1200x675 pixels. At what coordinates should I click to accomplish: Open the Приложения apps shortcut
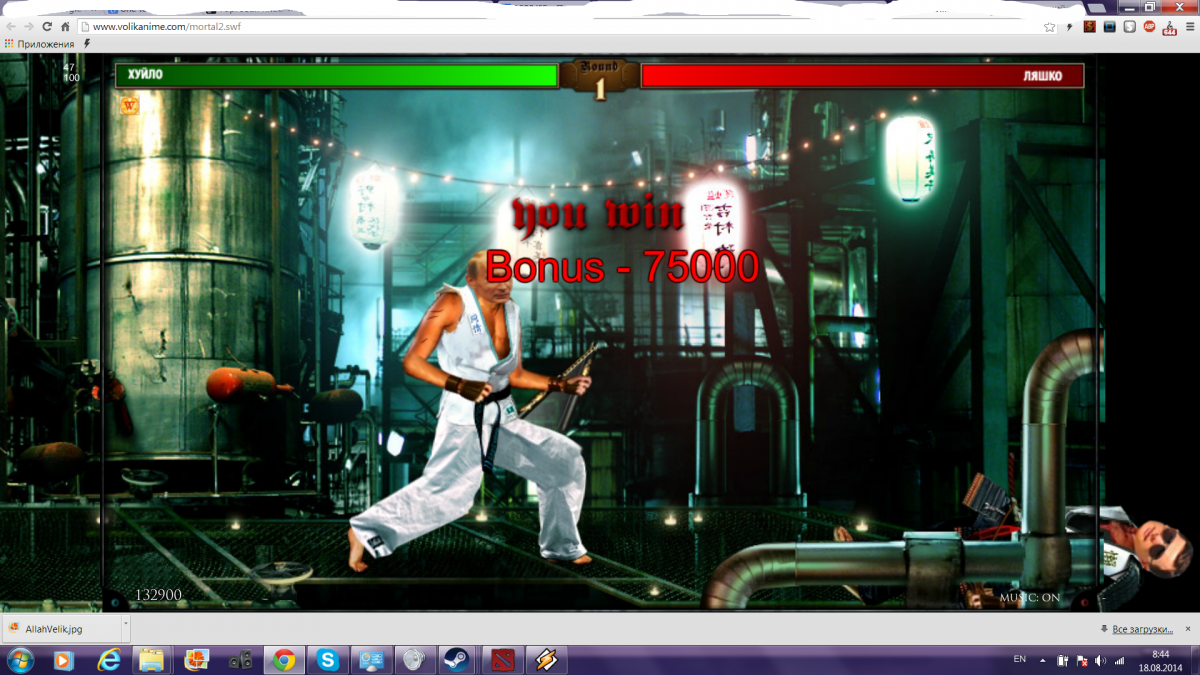[40, 44]
